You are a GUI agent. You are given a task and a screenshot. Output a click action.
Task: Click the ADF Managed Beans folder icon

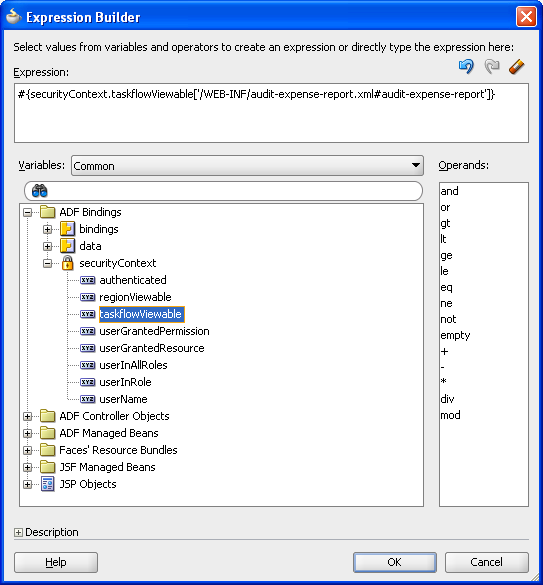pyautogui.click(x=48, y=433)
